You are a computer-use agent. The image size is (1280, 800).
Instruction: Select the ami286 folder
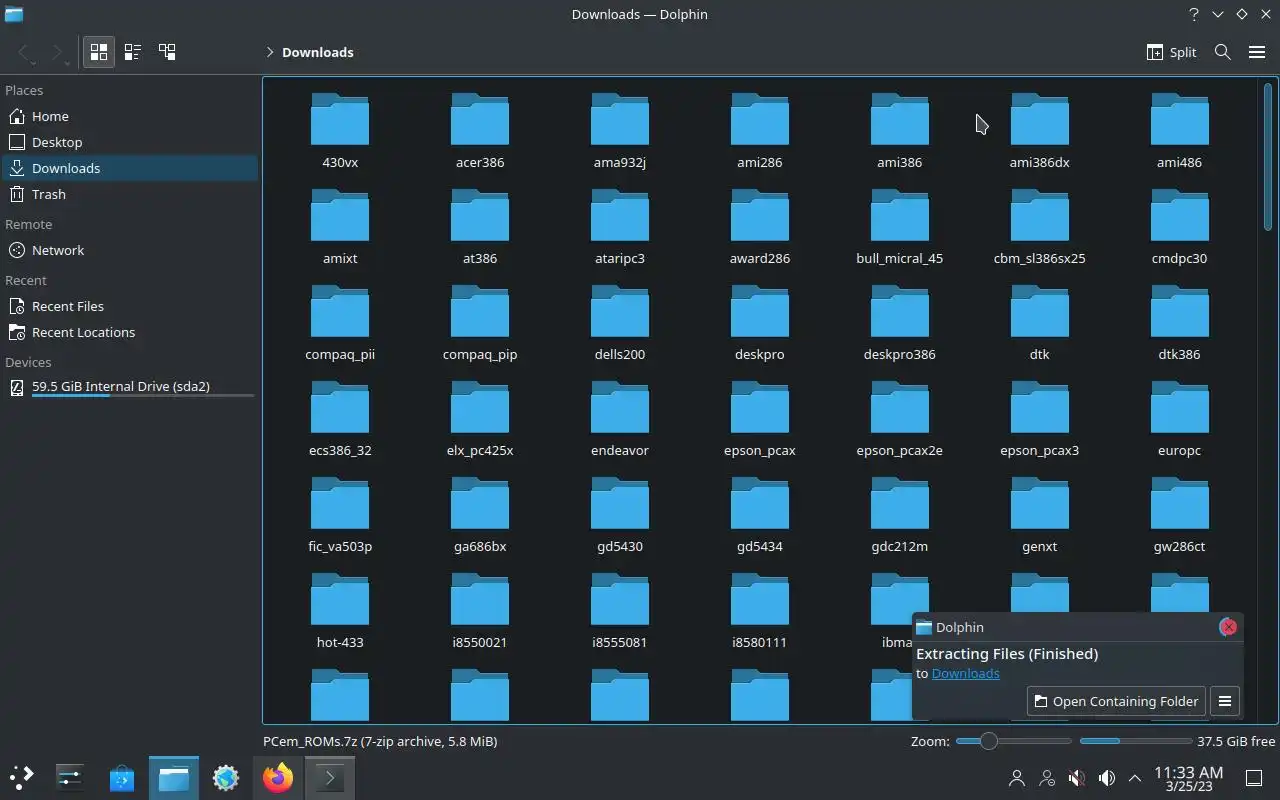click(x=760, y=131)
